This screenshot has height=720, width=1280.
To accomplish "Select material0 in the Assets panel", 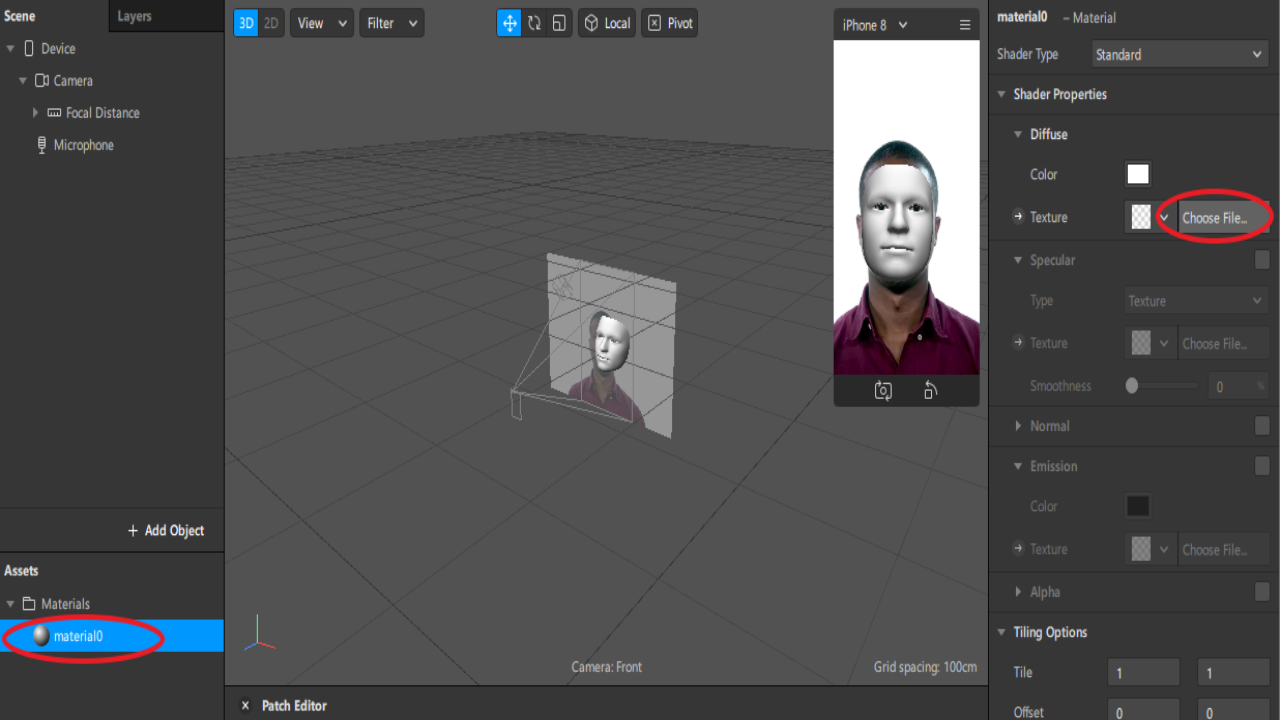I will click(x=78, y=636).
